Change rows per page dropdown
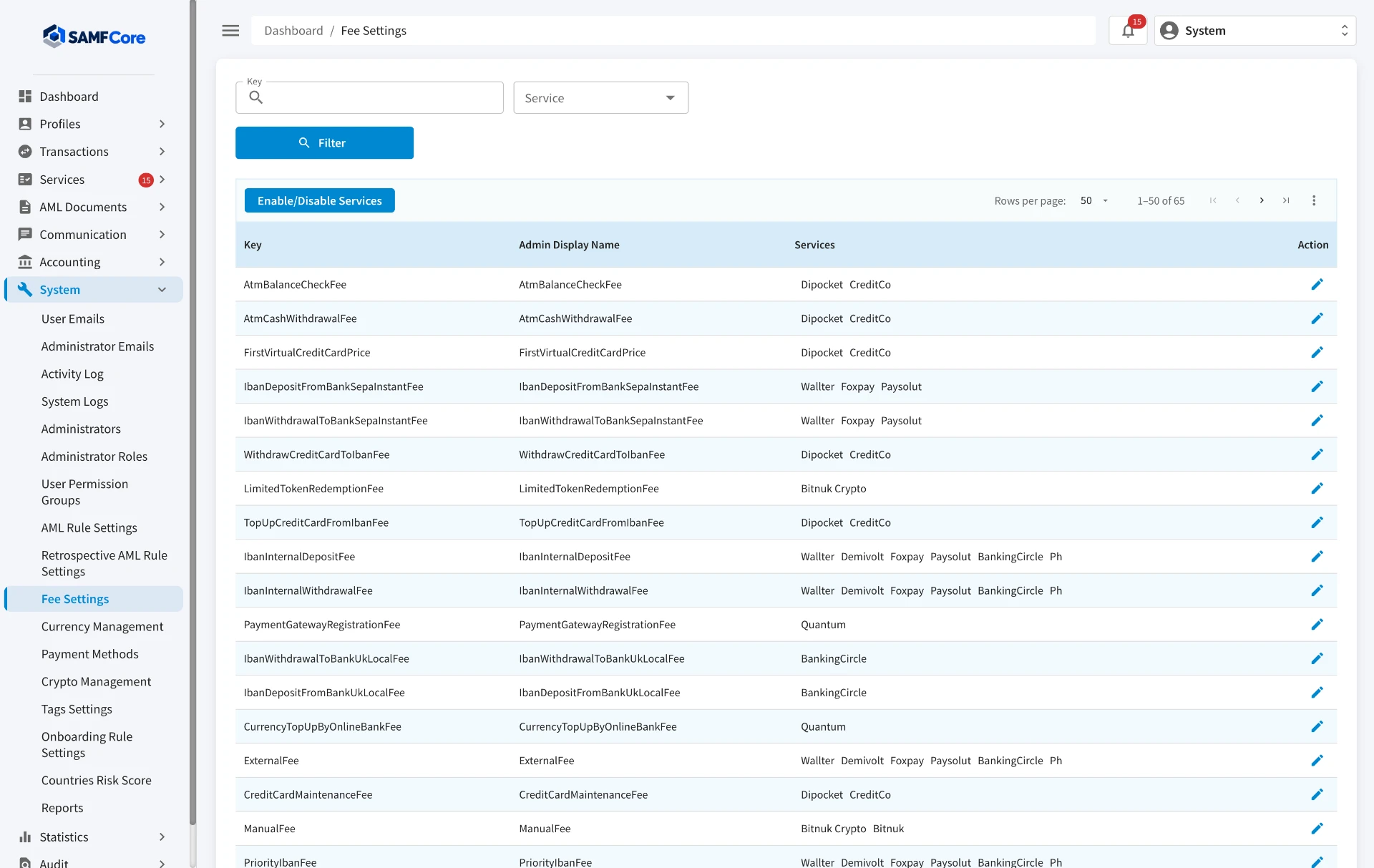The height and width of the screenshot is (868, 1374). pyautogui.click(x=1094, y=200)
